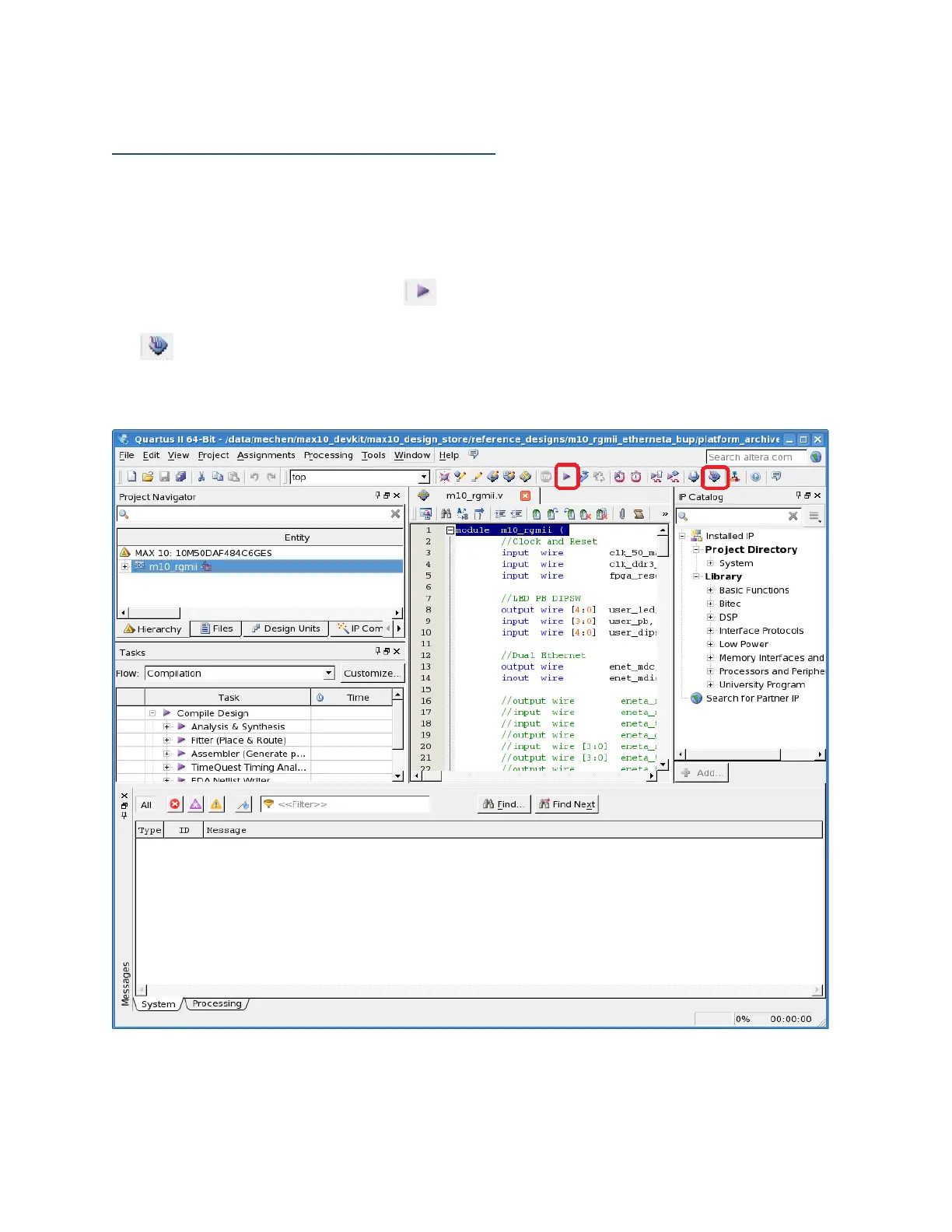
Task: Collapse the Project Directory node
Action: click(696, 550)
